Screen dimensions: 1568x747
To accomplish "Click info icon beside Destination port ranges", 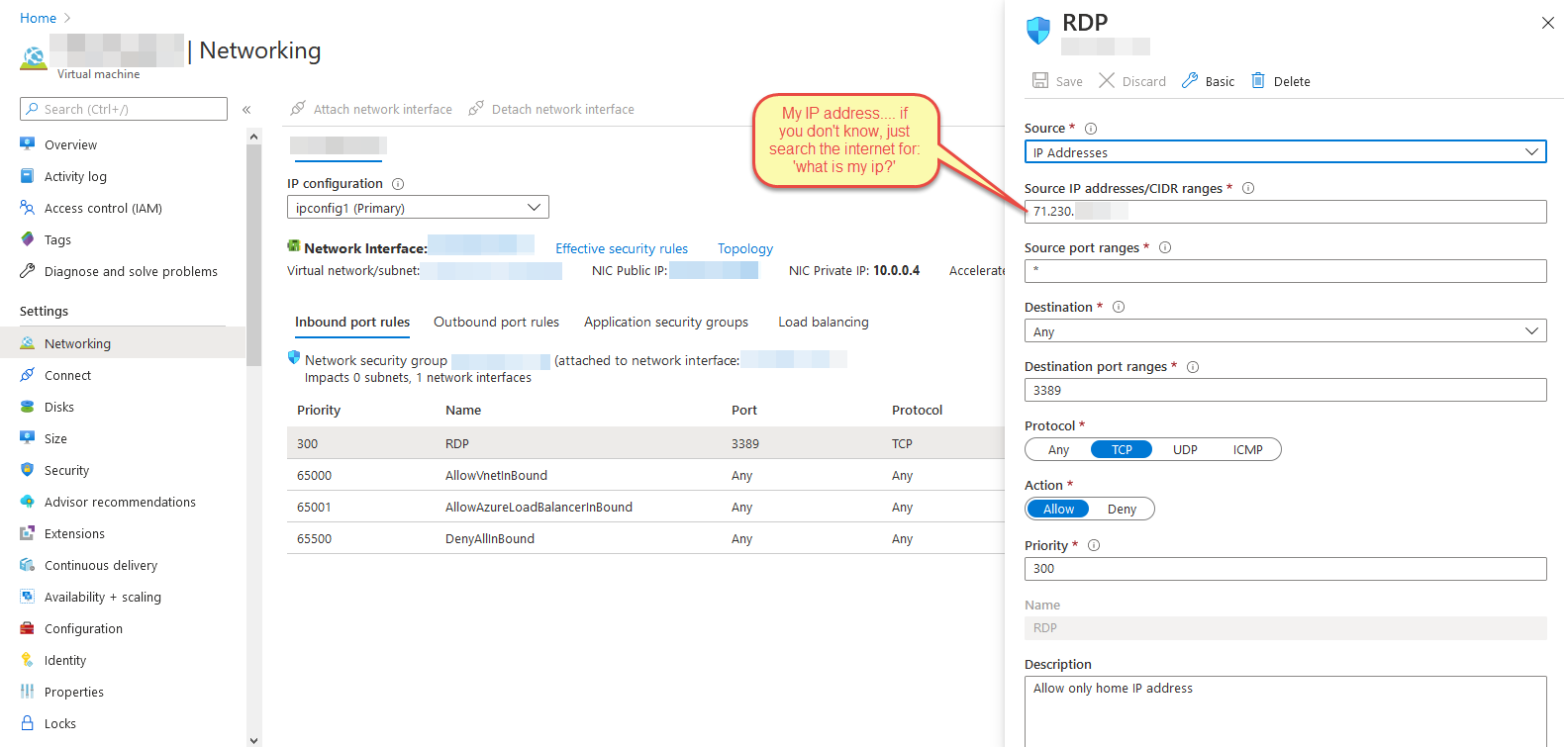I will tap(1193, 367).
